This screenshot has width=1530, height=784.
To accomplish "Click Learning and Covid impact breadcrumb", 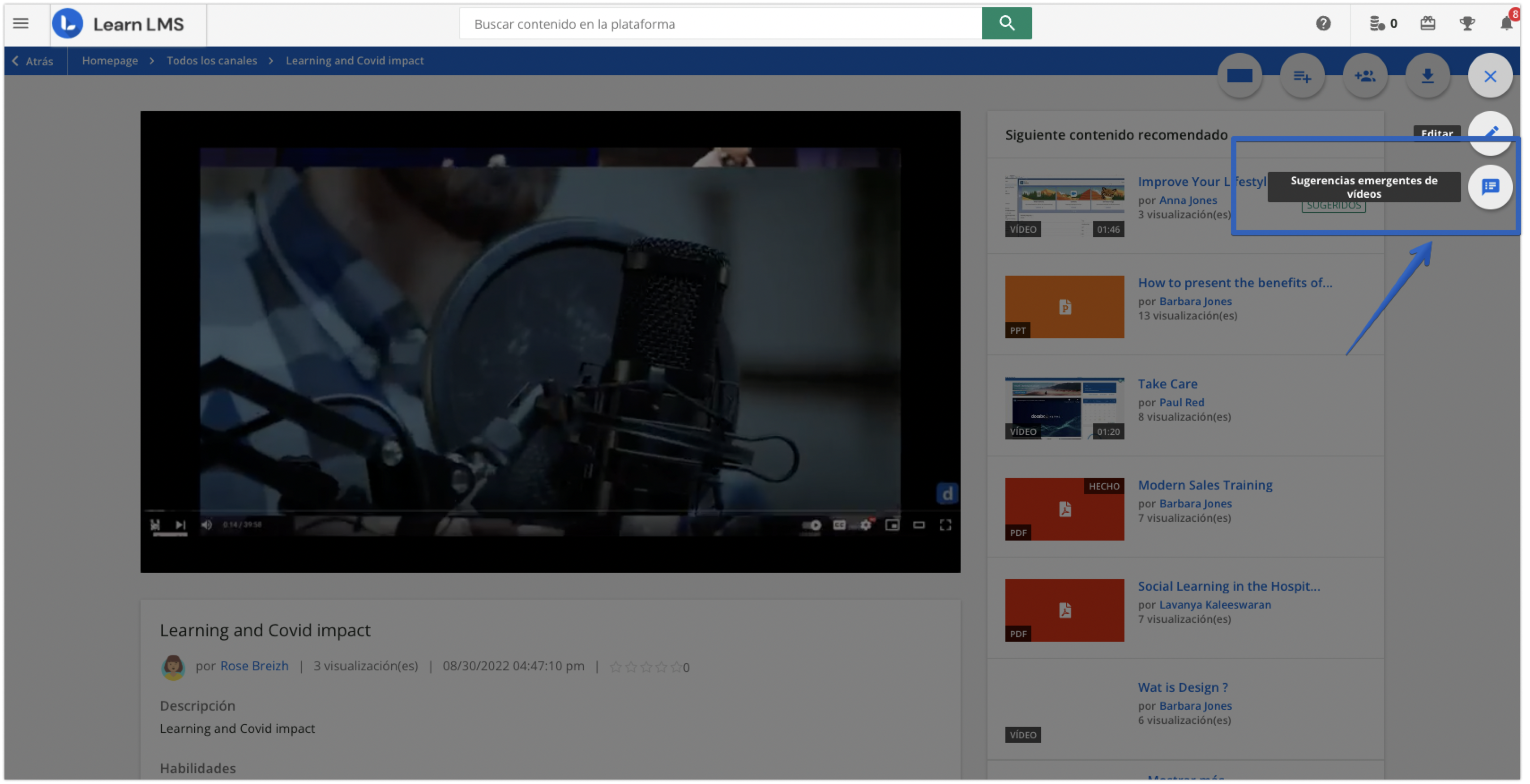I will (x=355, y=60).
